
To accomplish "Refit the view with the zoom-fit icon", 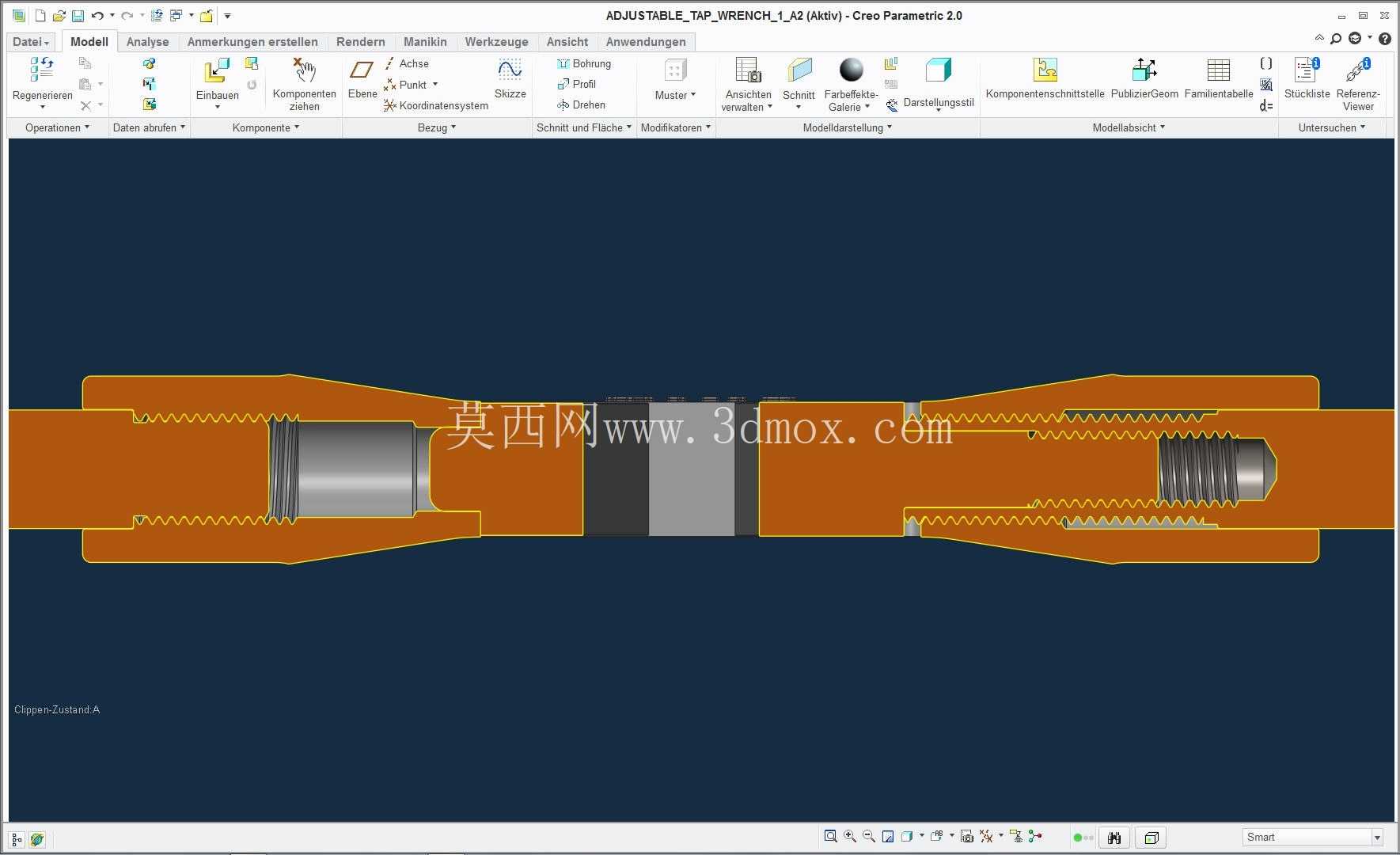I will 830,836.
